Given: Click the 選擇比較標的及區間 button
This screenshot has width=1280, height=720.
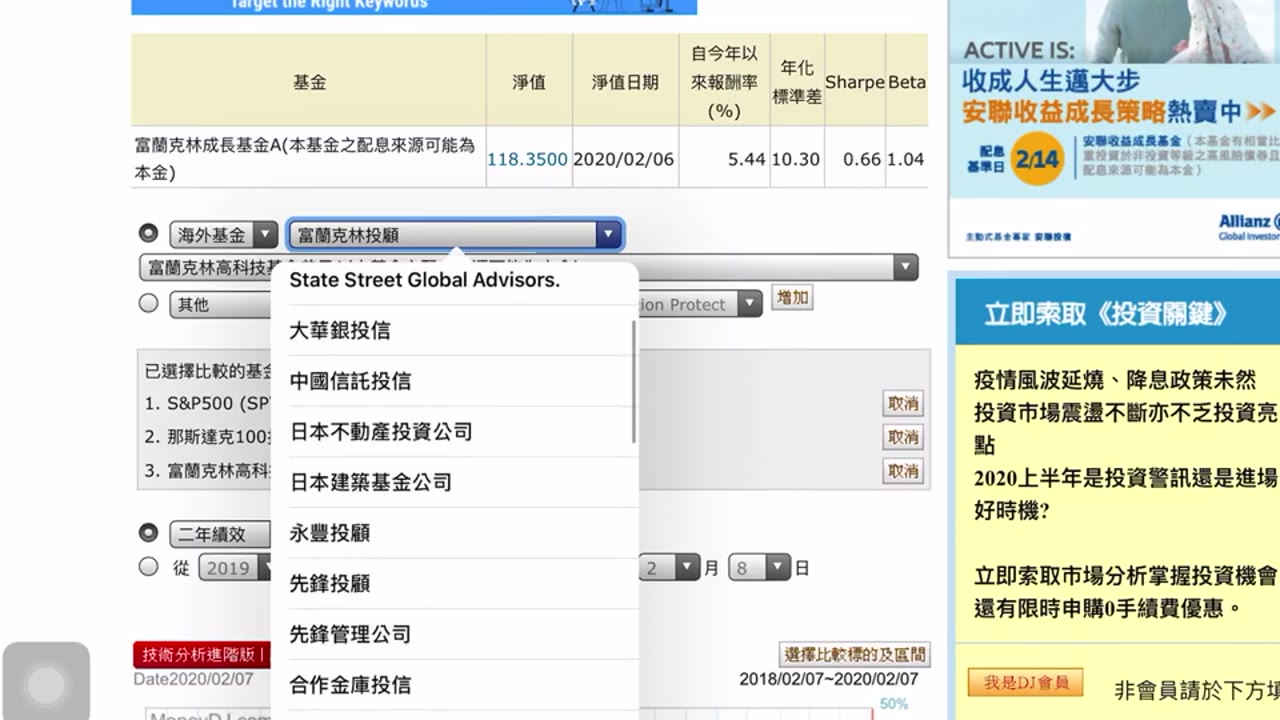Looking at the screenshot, I should pos(854,655).
